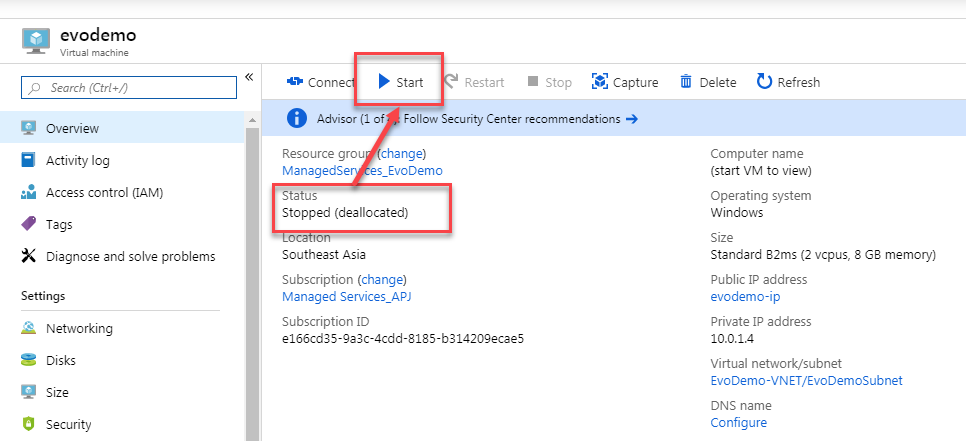The width and height of the screenshot is (966, 441).
Task: Click the purple Tags icon
Action: tap(28, 224)
